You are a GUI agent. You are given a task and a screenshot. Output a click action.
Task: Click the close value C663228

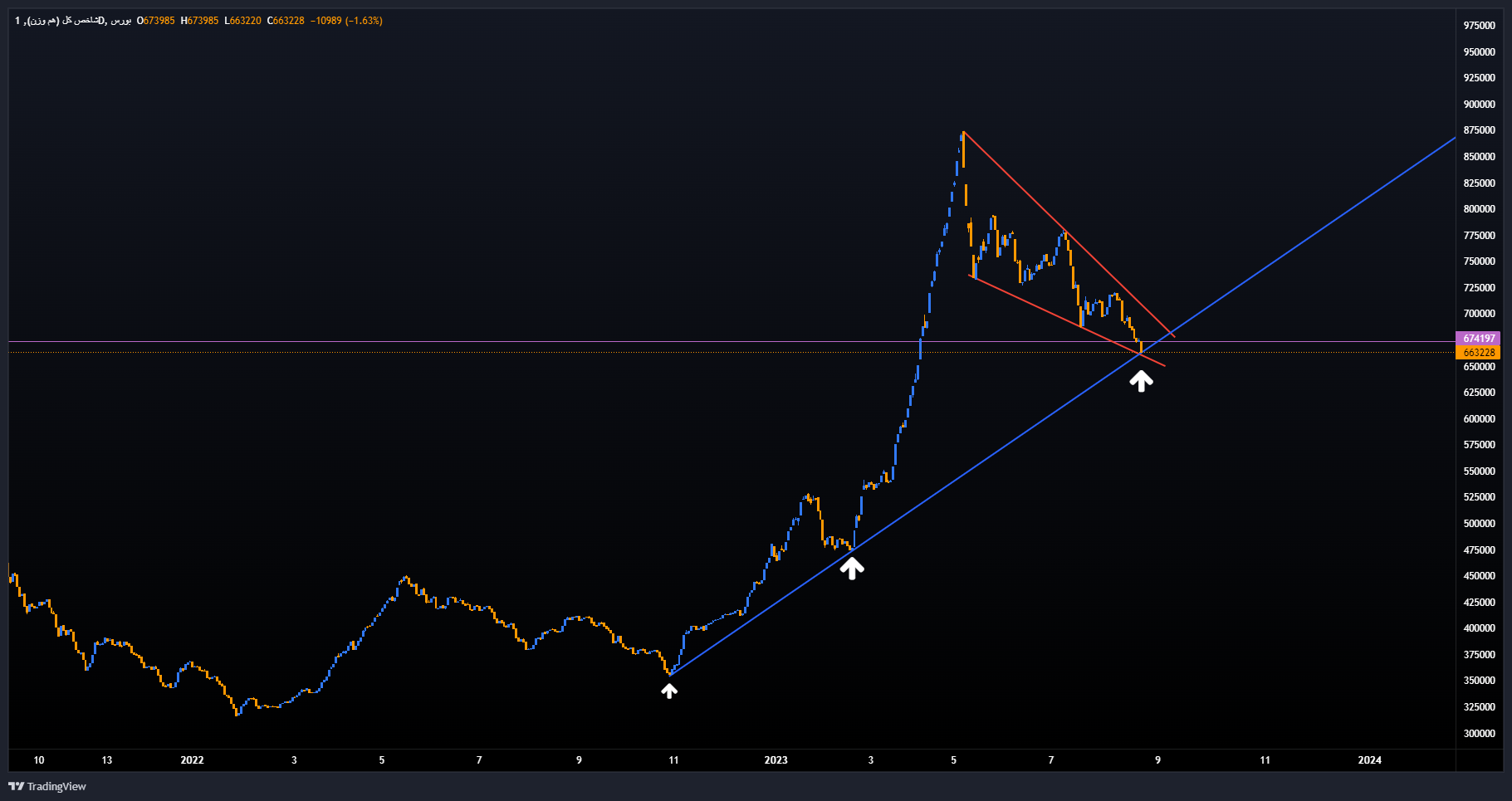pos(286,21)
